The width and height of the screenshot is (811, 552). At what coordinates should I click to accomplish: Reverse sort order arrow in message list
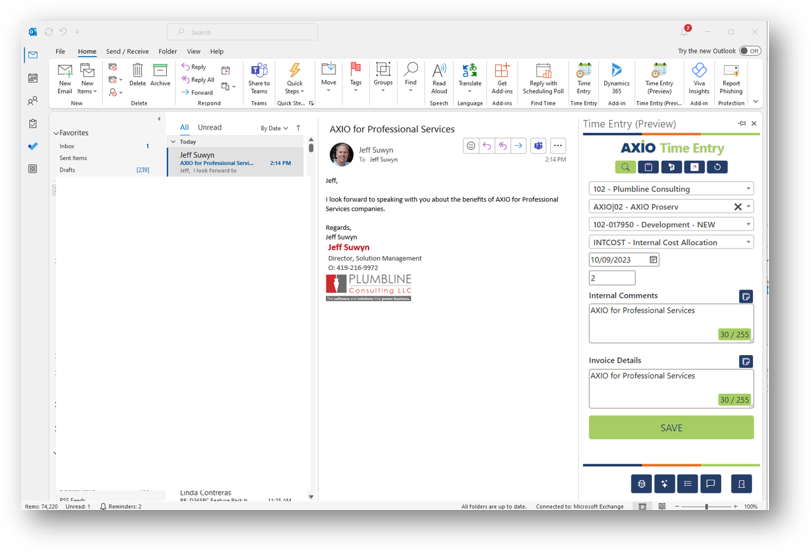tap(298, 128)
